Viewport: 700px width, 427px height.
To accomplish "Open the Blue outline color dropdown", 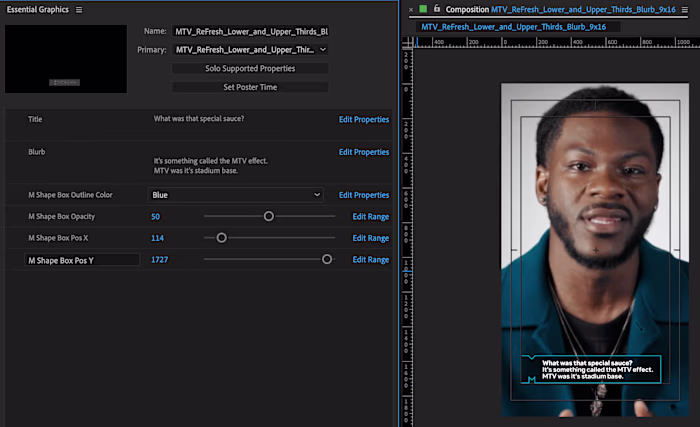I will tap(236, 195).
